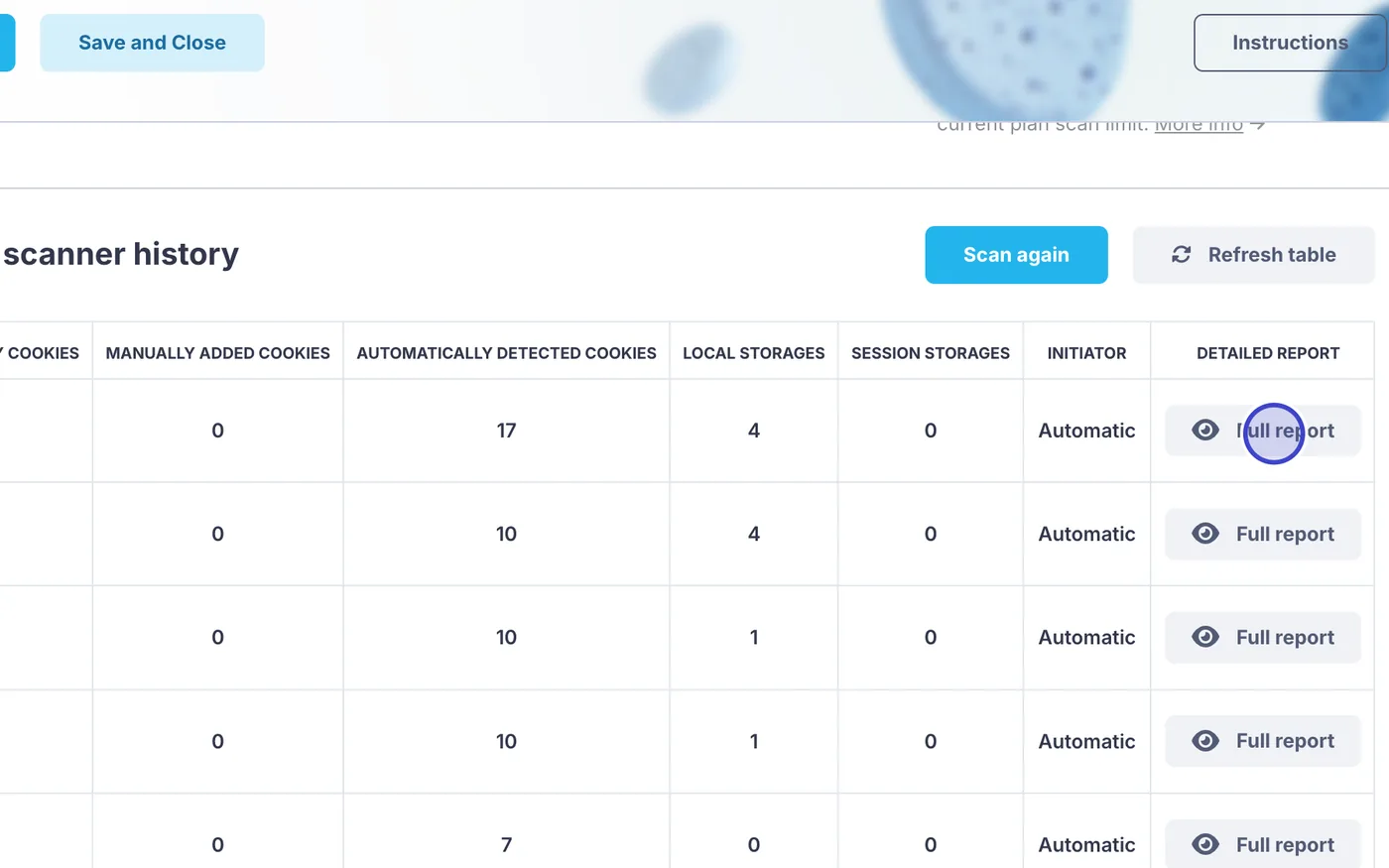Start a new scan with Scan again
Viewport: 1389px width, 868px height.
(1016, 255)
